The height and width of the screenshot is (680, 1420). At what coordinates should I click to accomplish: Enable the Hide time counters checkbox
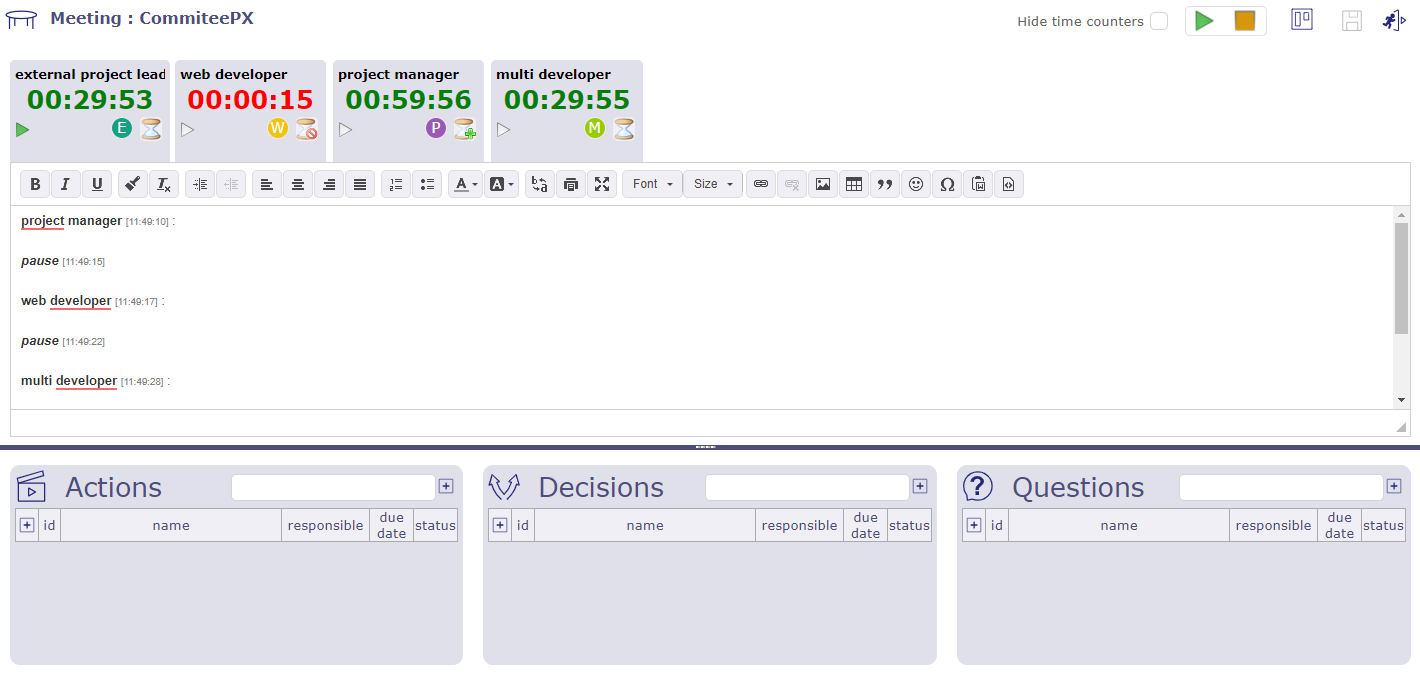pos(1159,20)
